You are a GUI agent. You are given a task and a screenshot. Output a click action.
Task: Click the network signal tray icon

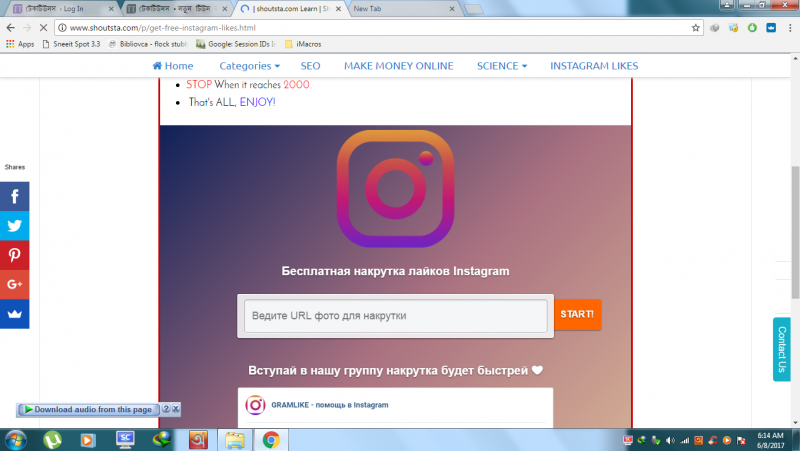point(684,440)
